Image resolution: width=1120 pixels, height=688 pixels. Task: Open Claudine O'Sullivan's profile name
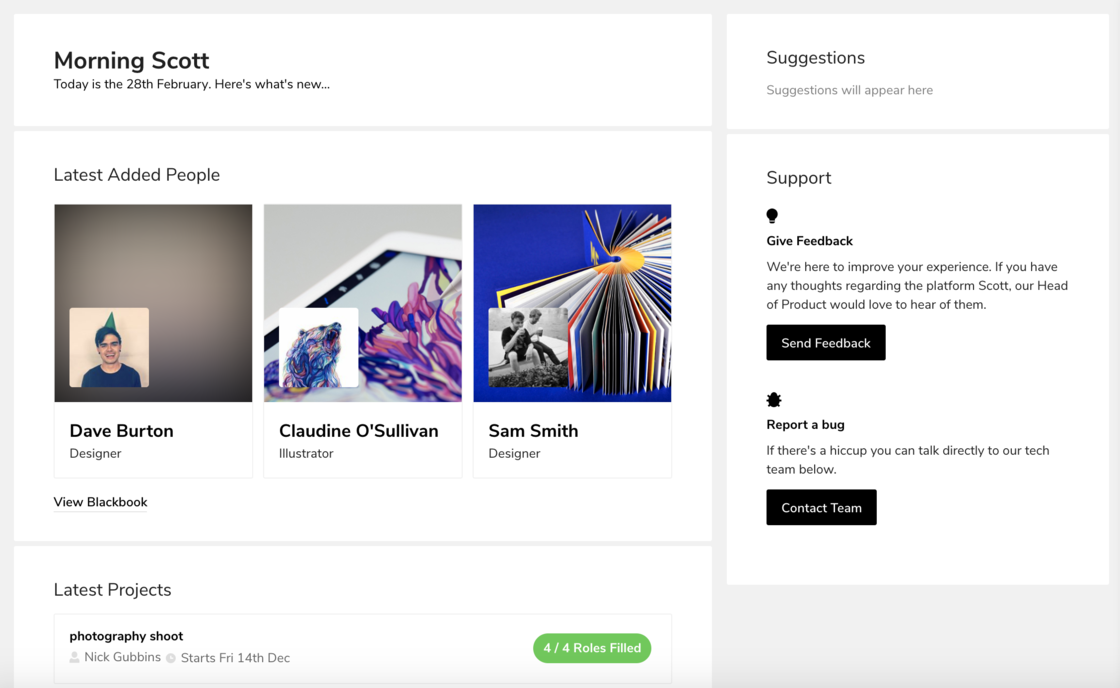point(358,431)
